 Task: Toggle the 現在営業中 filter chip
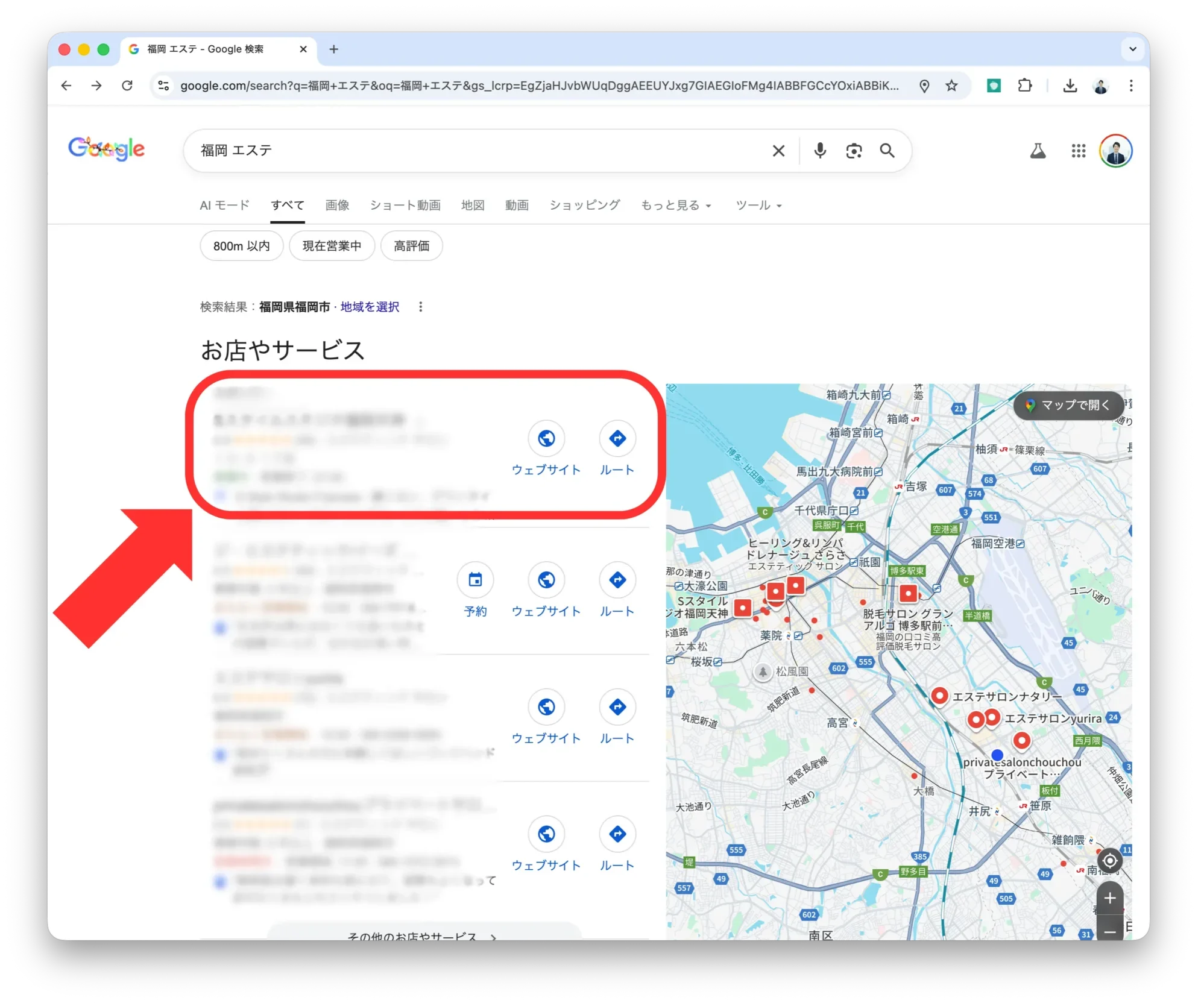point(332,246)
